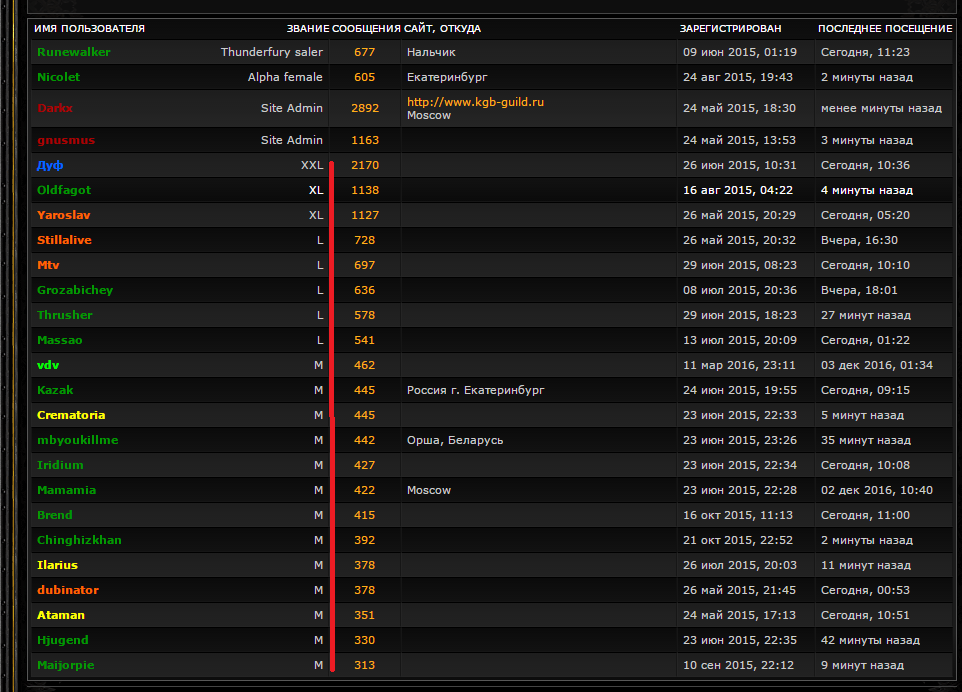962x692 pixels.
Task: View the 677 posts by Runewalker
Action: tap(365, 52)
